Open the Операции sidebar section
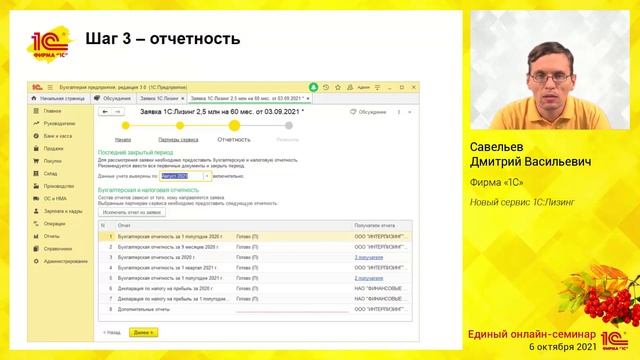The width and height of the screenshot is (640, 360). [x=55, y=224]
